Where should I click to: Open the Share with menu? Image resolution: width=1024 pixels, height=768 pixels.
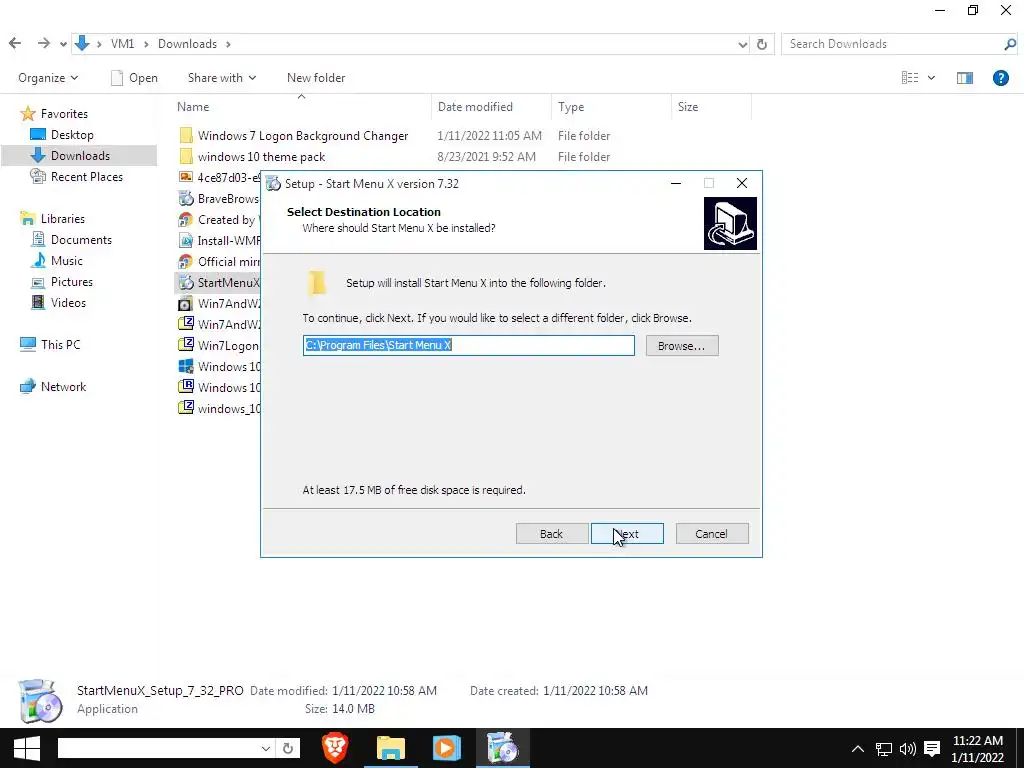221,78
